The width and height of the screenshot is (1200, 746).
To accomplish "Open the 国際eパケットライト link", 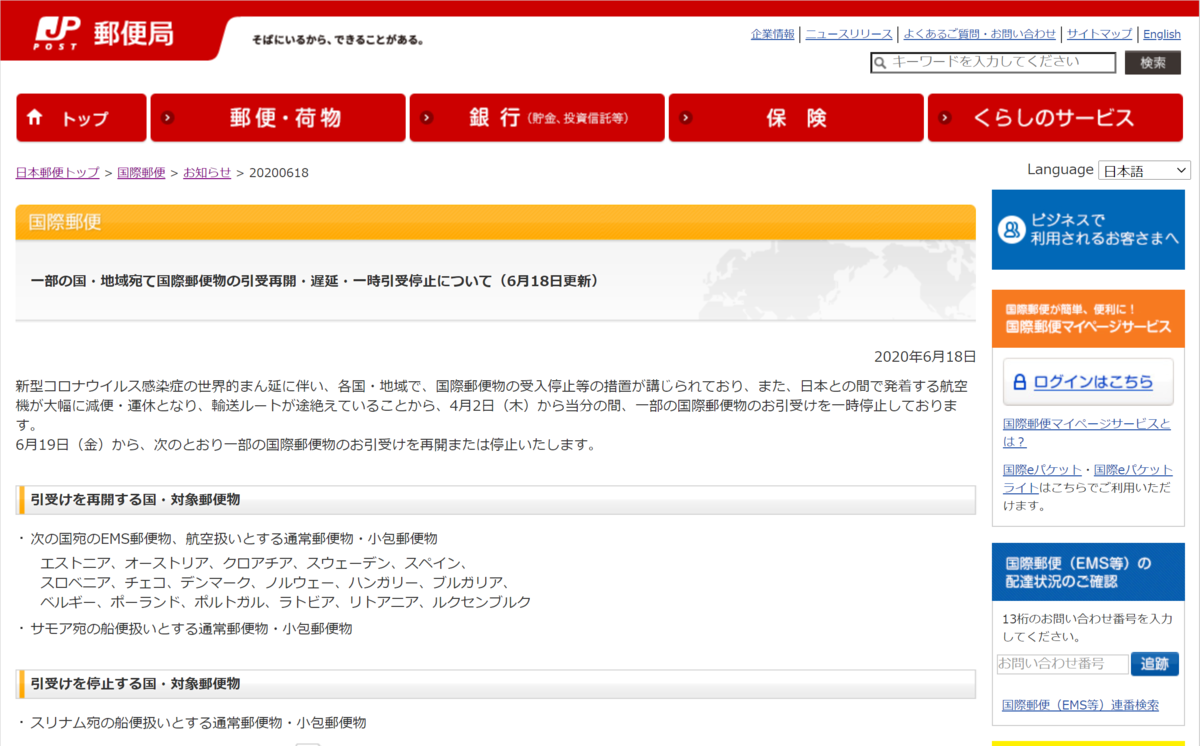I will (1088, 478).
